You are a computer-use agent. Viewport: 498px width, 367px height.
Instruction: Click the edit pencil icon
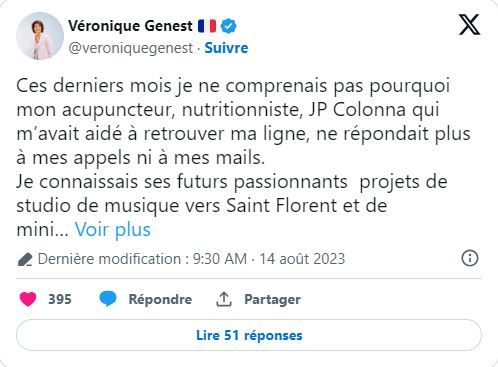point(25,260)
